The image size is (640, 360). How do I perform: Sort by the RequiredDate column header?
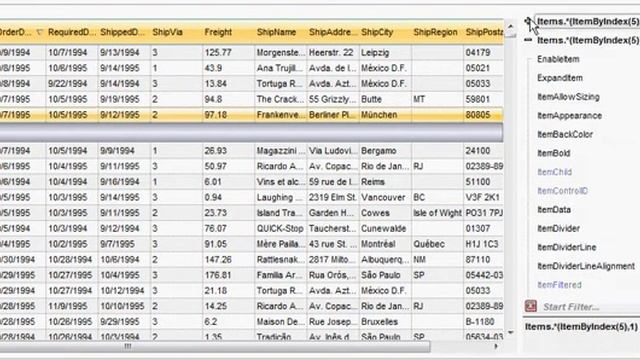71,32
